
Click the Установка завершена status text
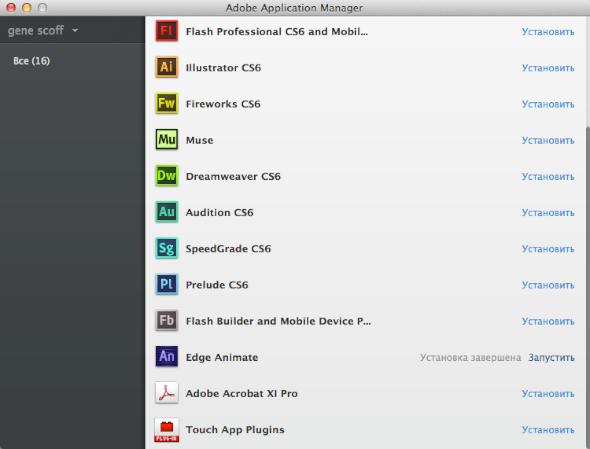tap(470, 358)
